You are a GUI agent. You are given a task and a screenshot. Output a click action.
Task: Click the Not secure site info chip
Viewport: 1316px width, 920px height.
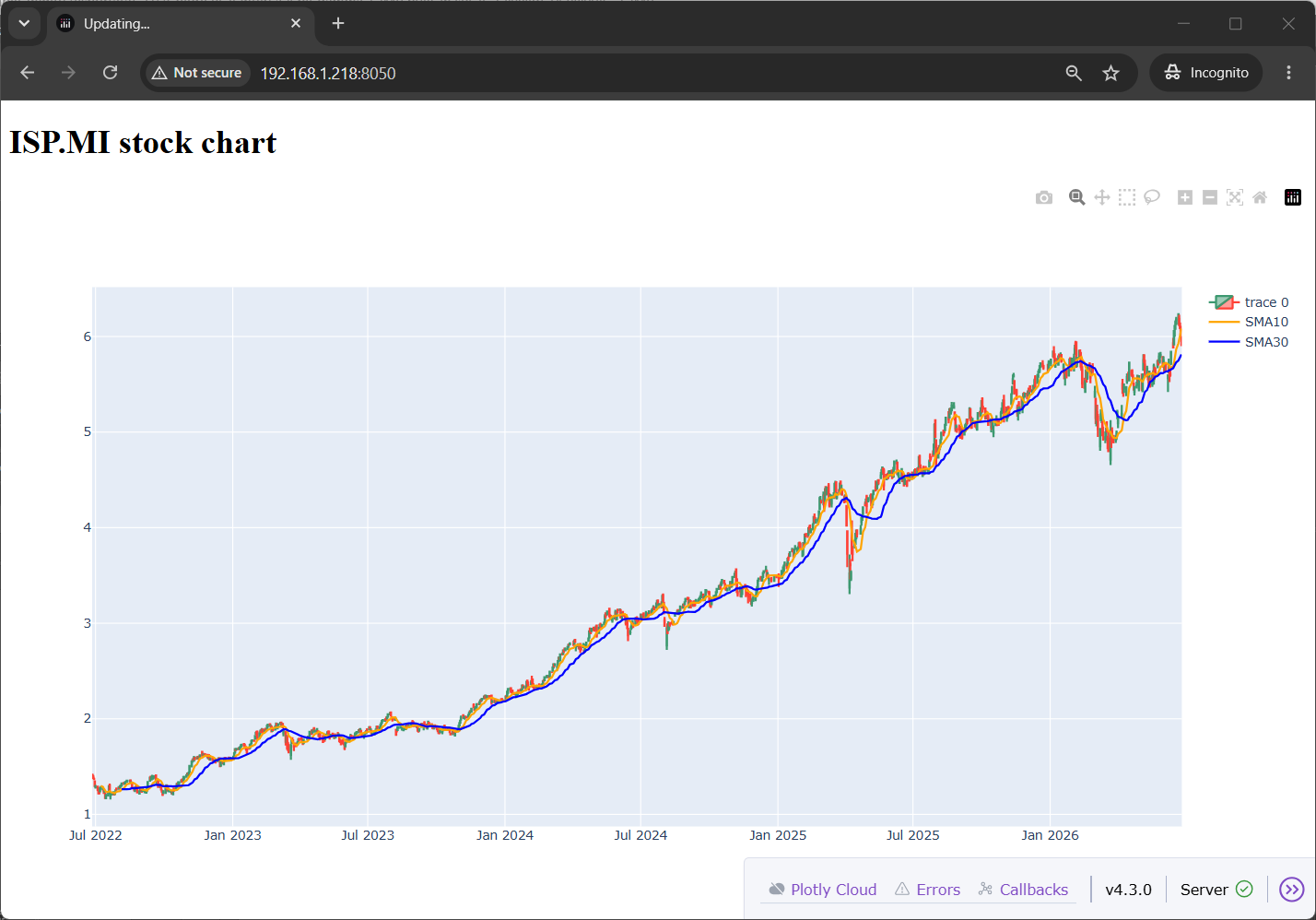[198, 73]
